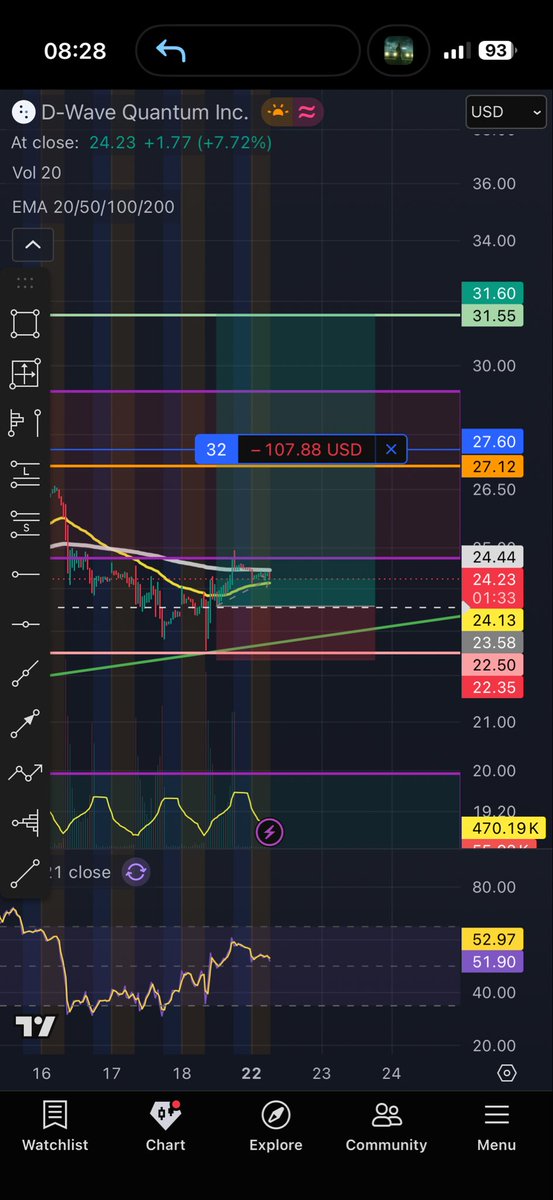Tap At close 24.23 +1.77 price text
Viewport: 553px width, 1200px height.
tap(141, 143)
